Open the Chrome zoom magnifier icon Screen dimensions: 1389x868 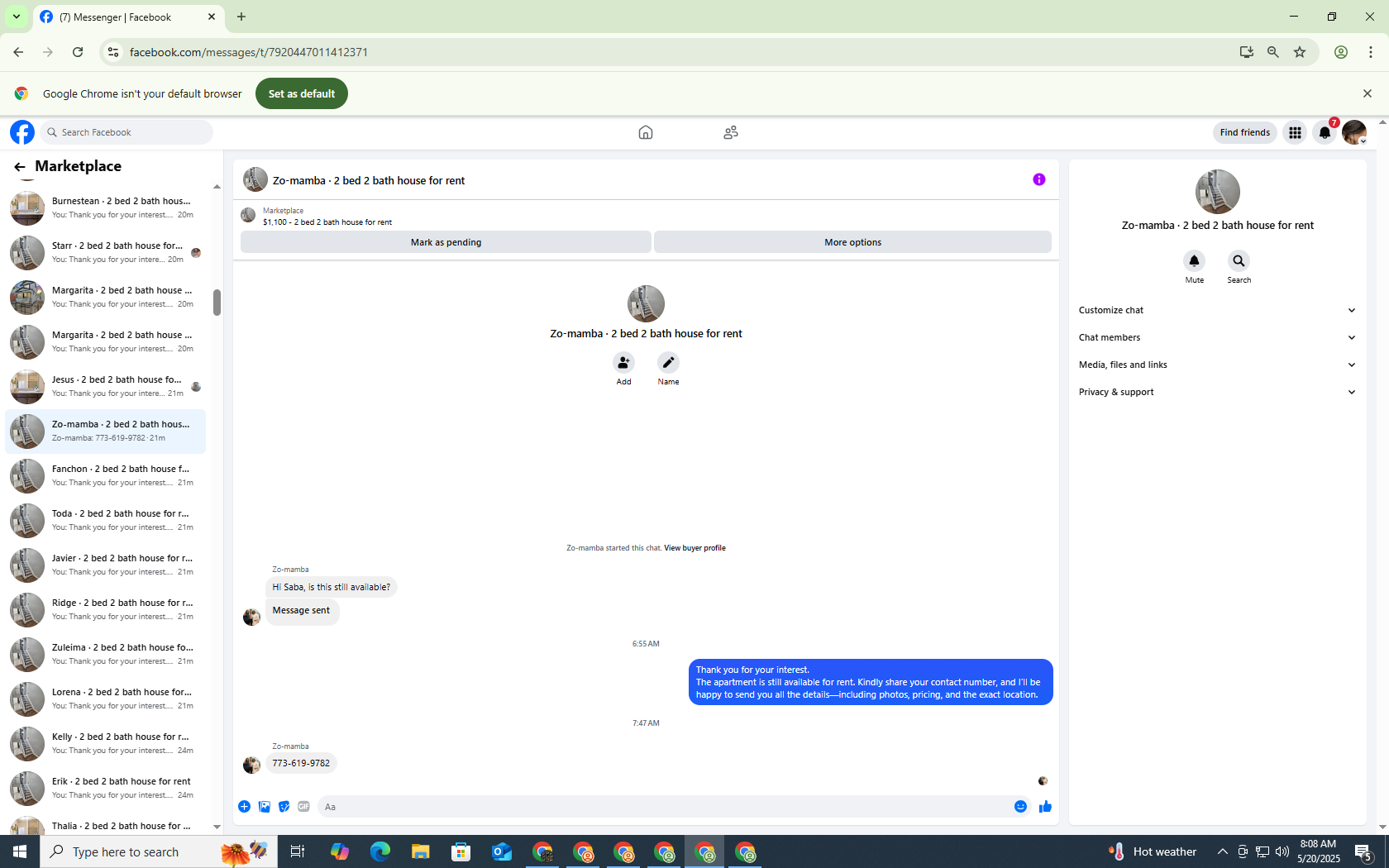pos(1273,52)
